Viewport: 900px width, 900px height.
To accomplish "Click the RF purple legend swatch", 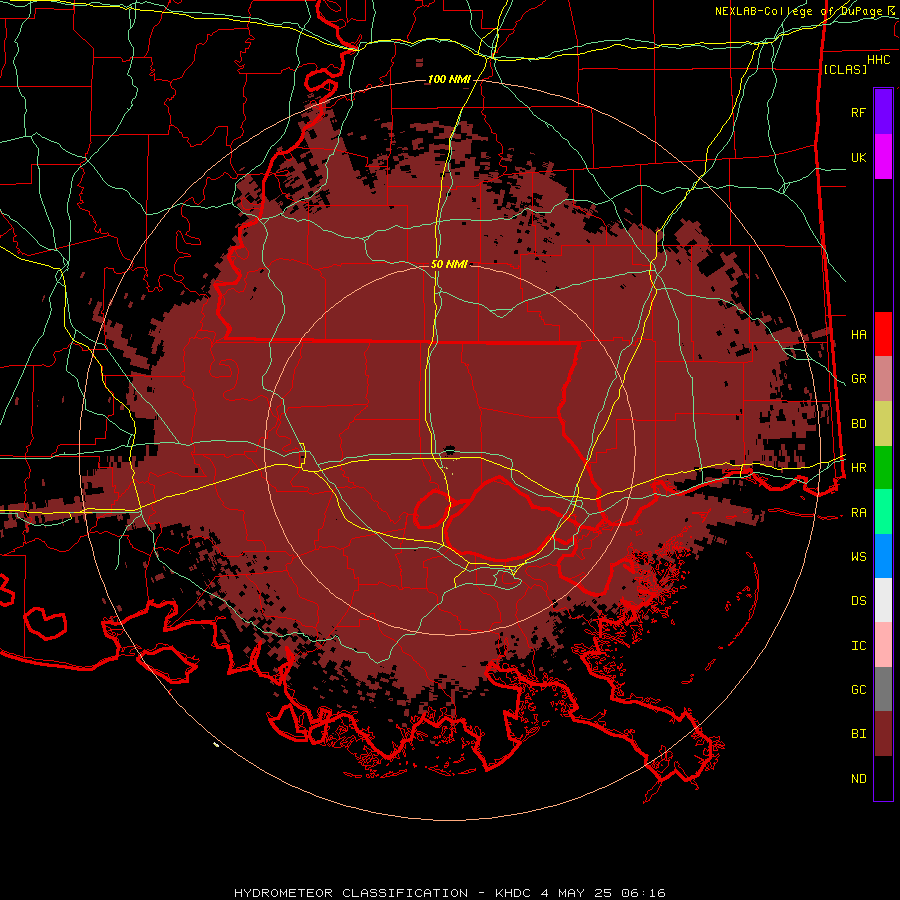I will coord(883,112).
